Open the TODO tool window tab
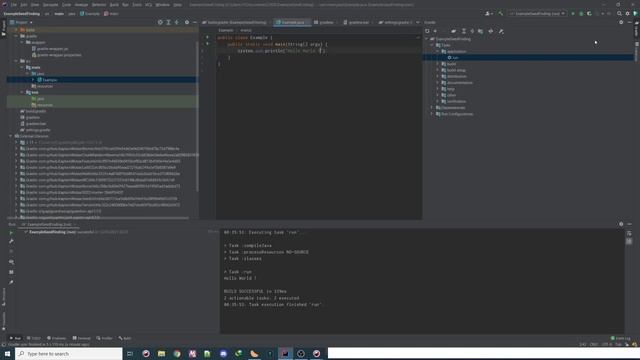 click(x=33, y=338)
